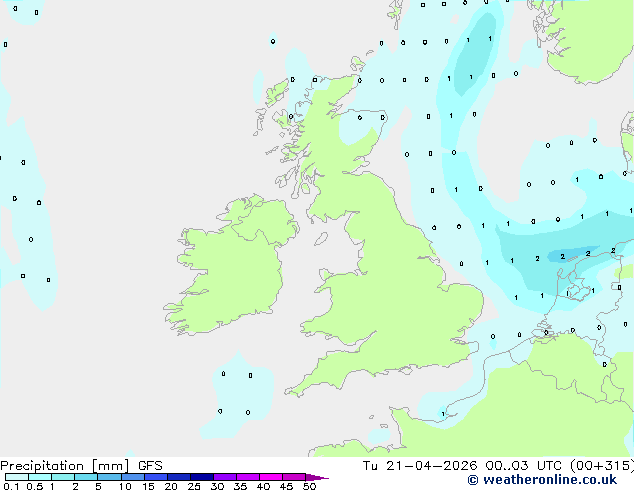Click the '20' legend label
634x490 pixels.
pos(171,486)
